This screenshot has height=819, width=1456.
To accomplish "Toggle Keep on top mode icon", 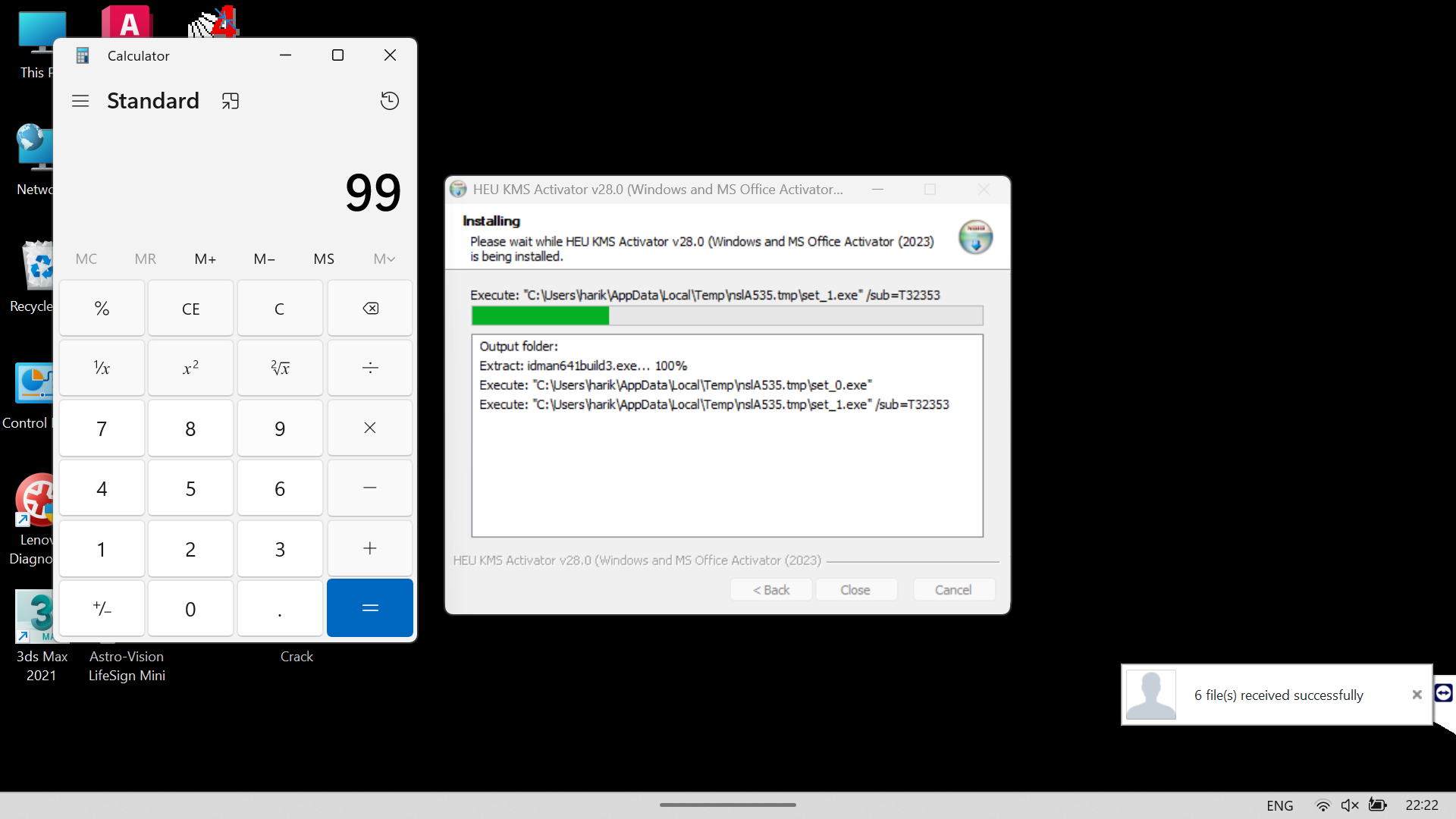I will 231,101.
